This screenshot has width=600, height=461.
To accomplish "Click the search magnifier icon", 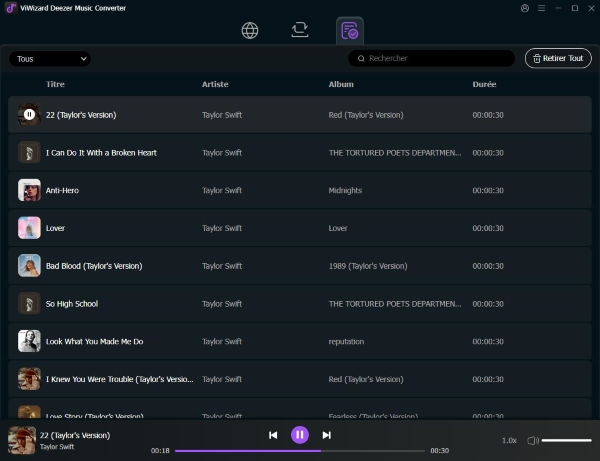I will (x=361, y=59).
